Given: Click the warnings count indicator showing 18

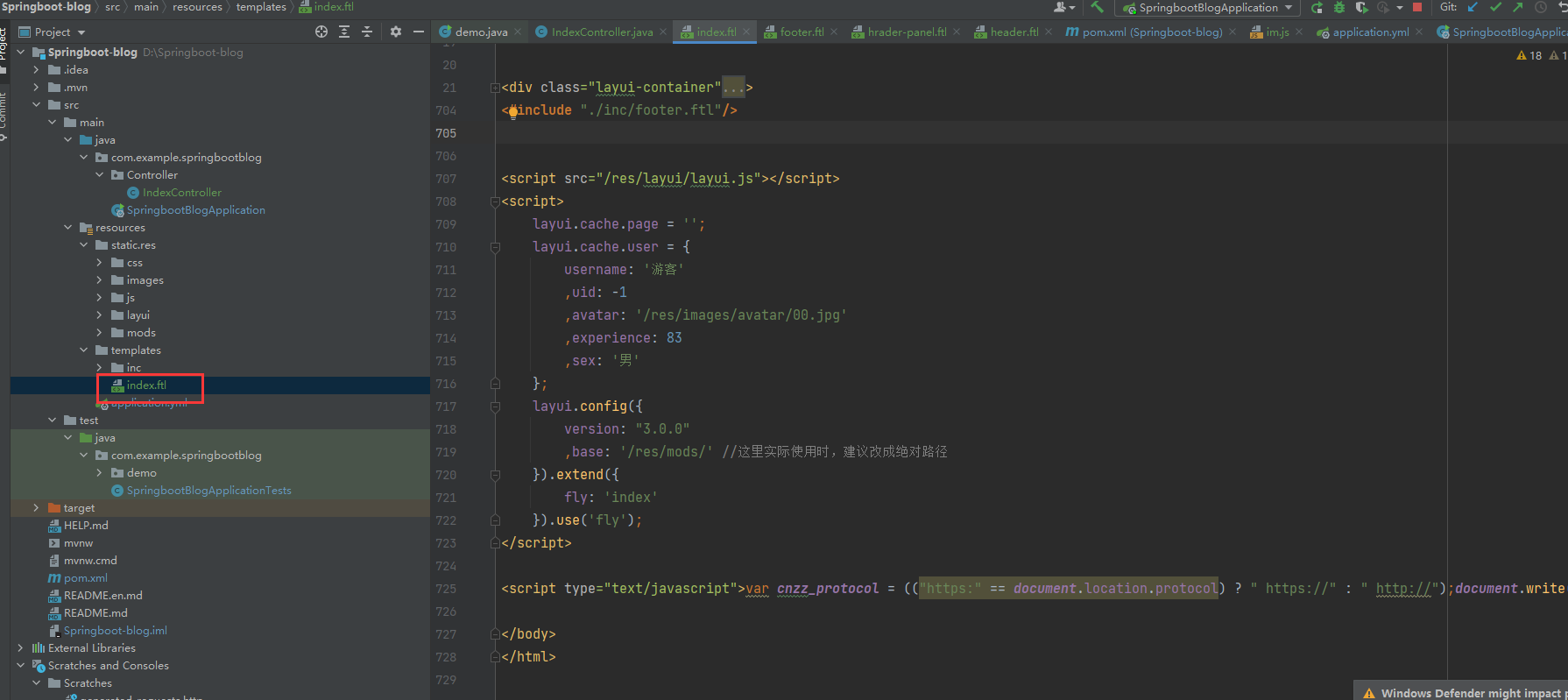Looking at the screenshot, I should pos(1529,55).
